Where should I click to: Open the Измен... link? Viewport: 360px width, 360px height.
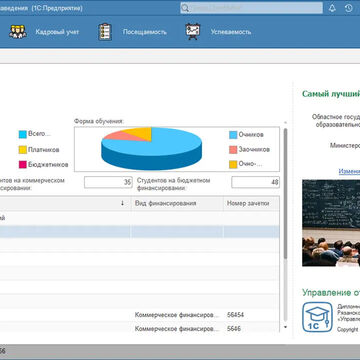click(x=349, y=171)
